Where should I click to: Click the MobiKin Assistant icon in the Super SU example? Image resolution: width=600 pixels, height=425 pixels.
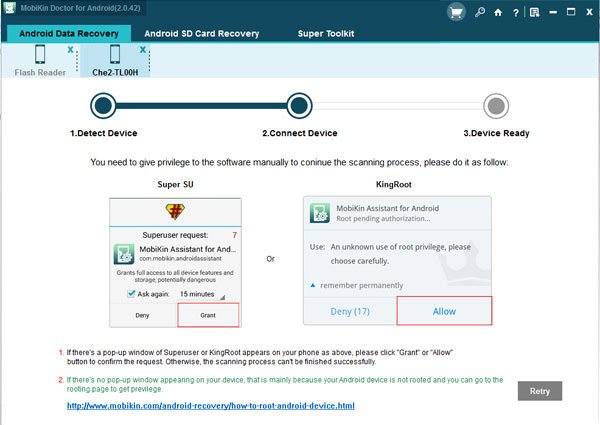(124, 254)
